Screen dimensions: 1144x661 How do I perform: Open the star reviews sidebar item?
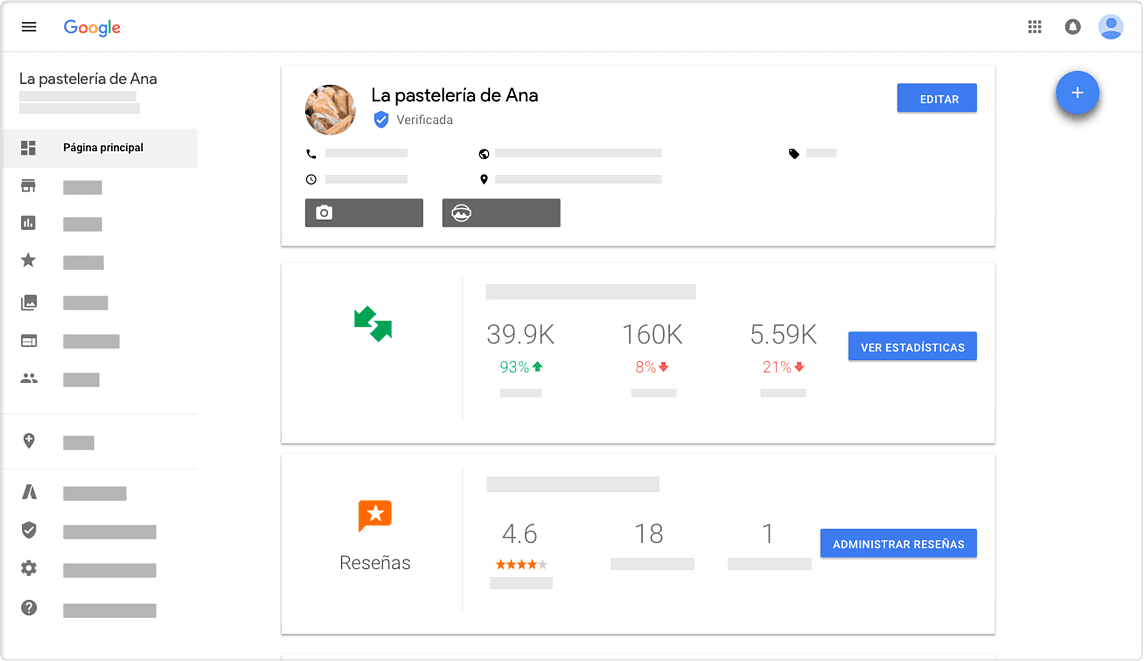click(x=29, y=261)
